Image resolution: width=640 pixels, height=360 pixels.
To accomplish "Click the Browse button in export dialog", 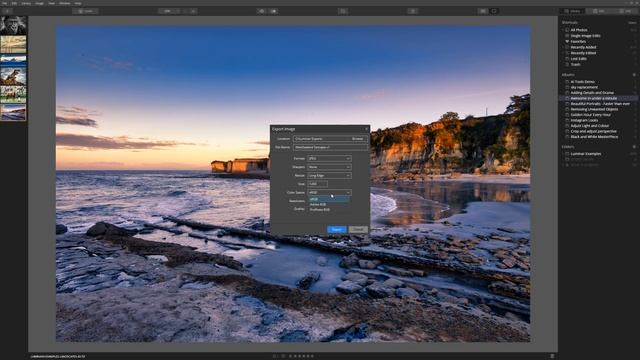I will click(358, 139).
